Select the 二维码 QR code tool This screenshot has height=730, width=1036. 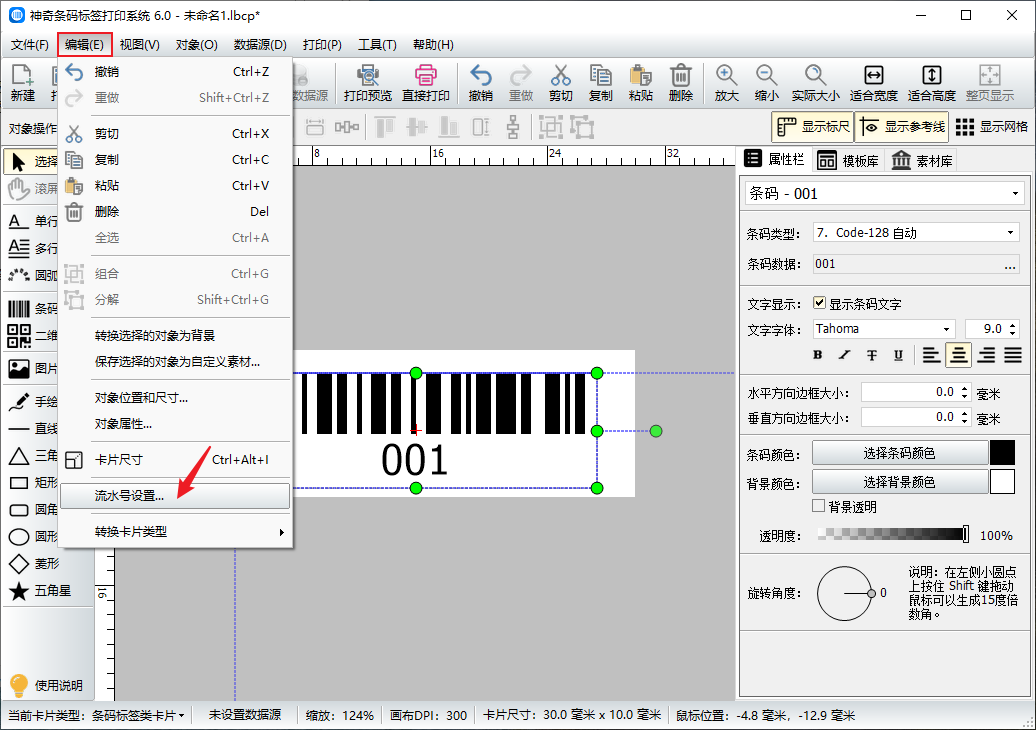point(32,336)
